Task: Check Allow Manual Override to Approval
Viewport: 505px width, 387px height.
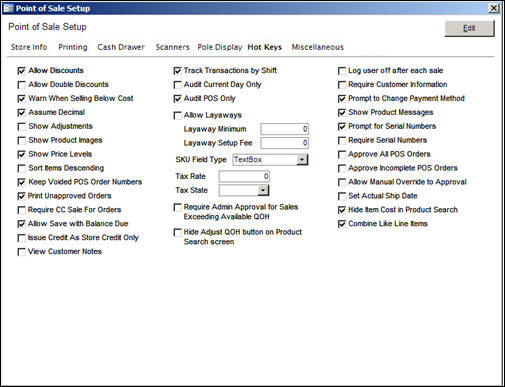Action: (x=342, y=183)
